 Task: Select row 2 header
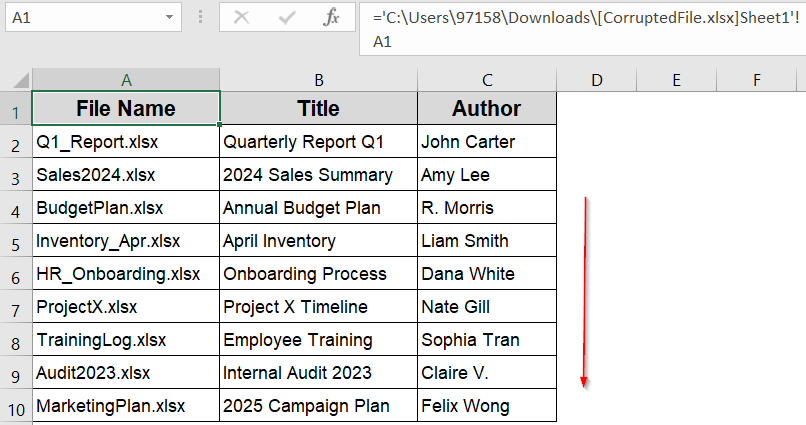16,142
